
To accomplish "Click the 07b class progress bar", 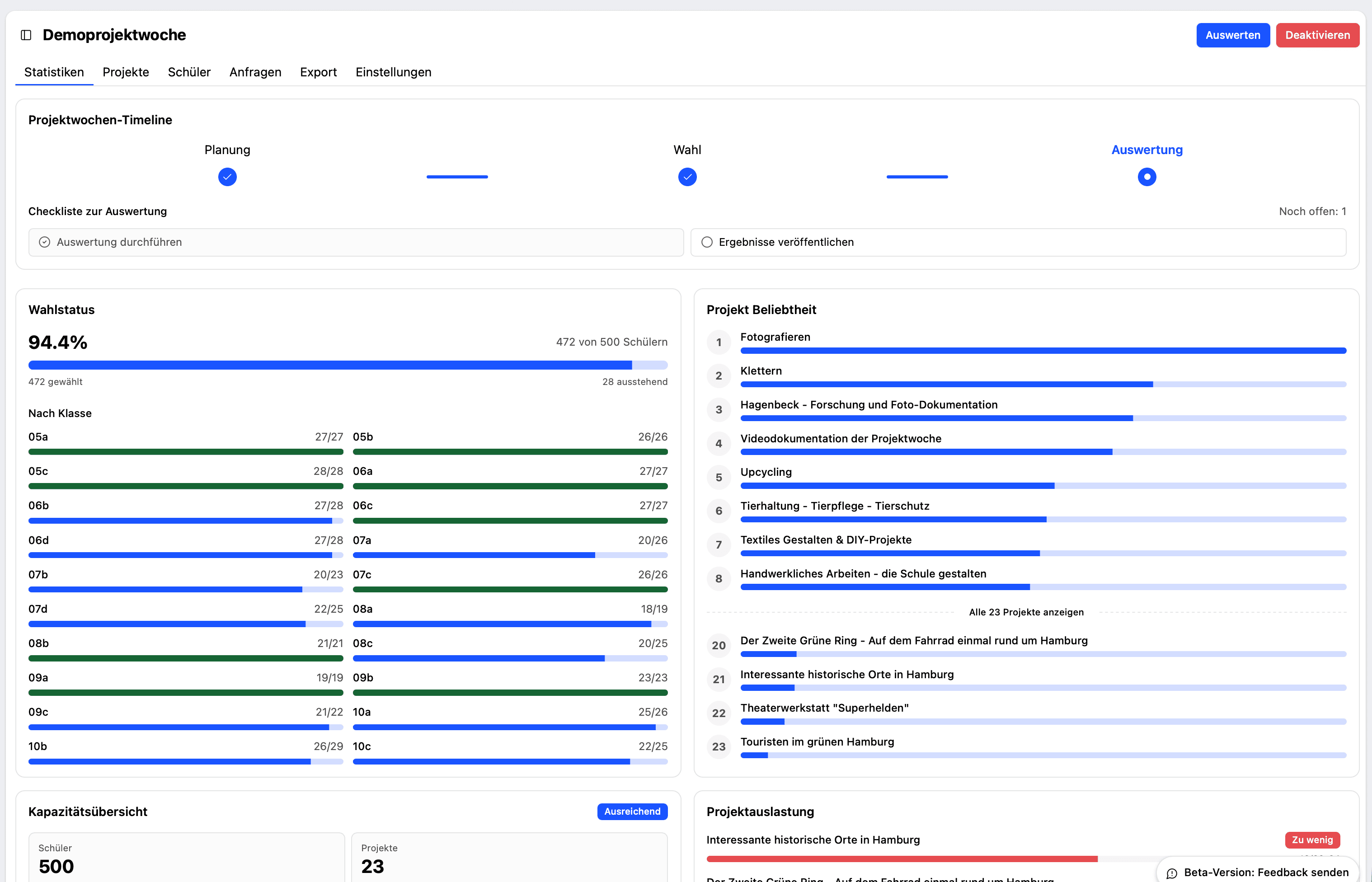I will (x=186, y=589).
